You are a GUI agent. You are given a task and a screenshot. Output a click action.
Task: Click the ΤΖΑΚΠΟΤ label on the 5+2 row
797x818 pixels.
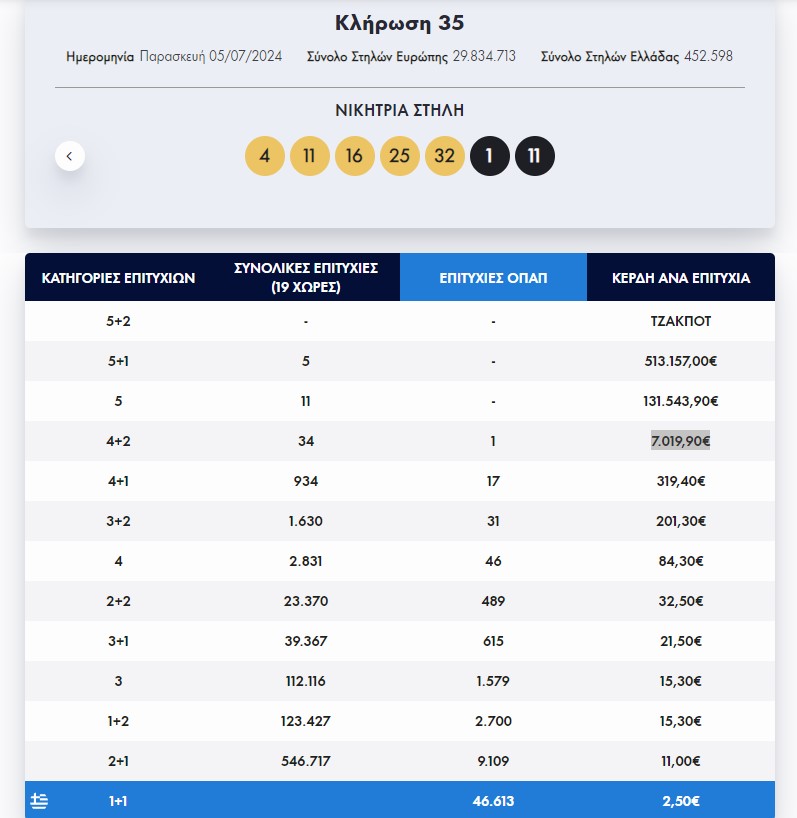click(680, 321)
